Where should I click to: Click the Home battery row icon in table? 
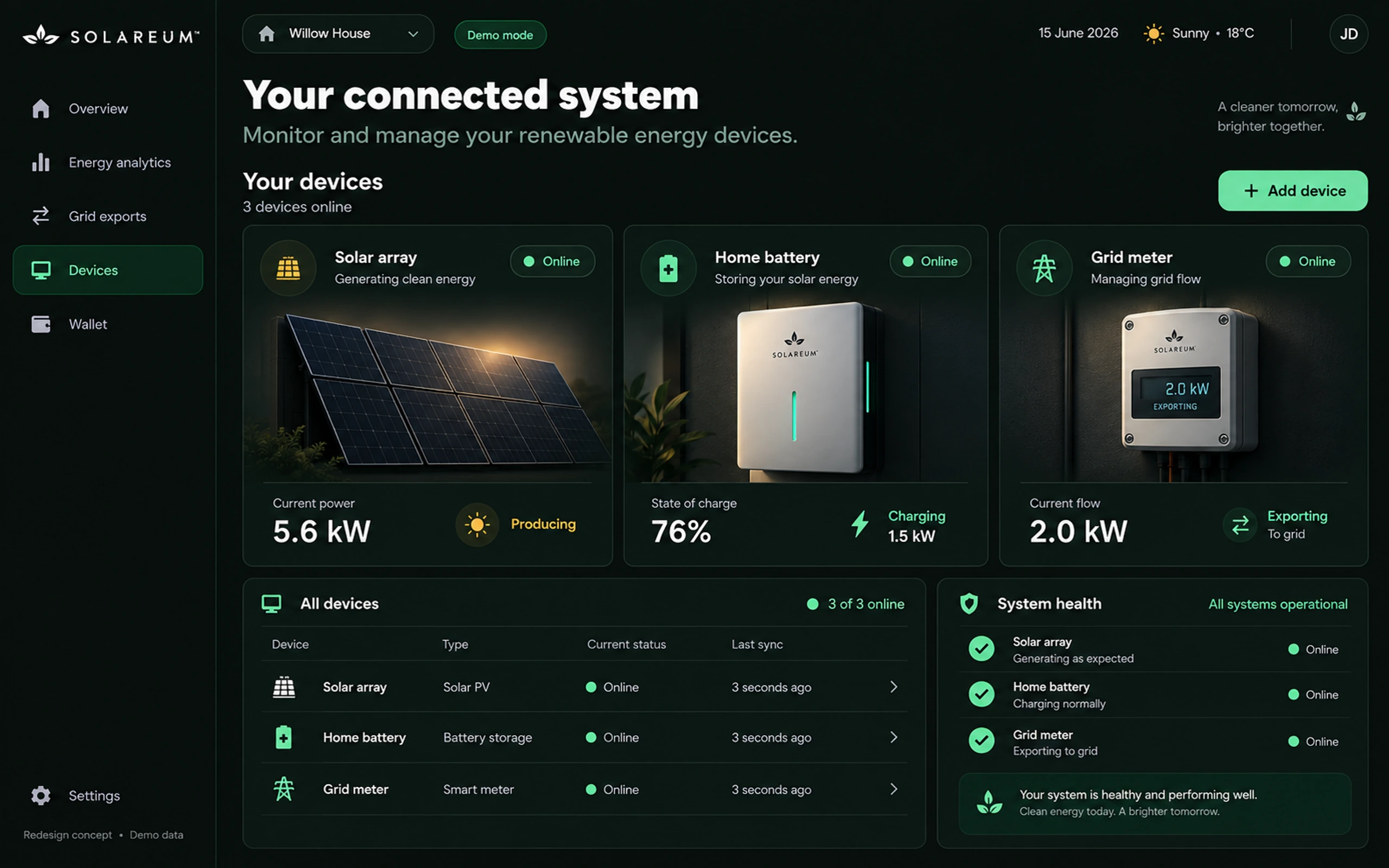click(284, 737)
